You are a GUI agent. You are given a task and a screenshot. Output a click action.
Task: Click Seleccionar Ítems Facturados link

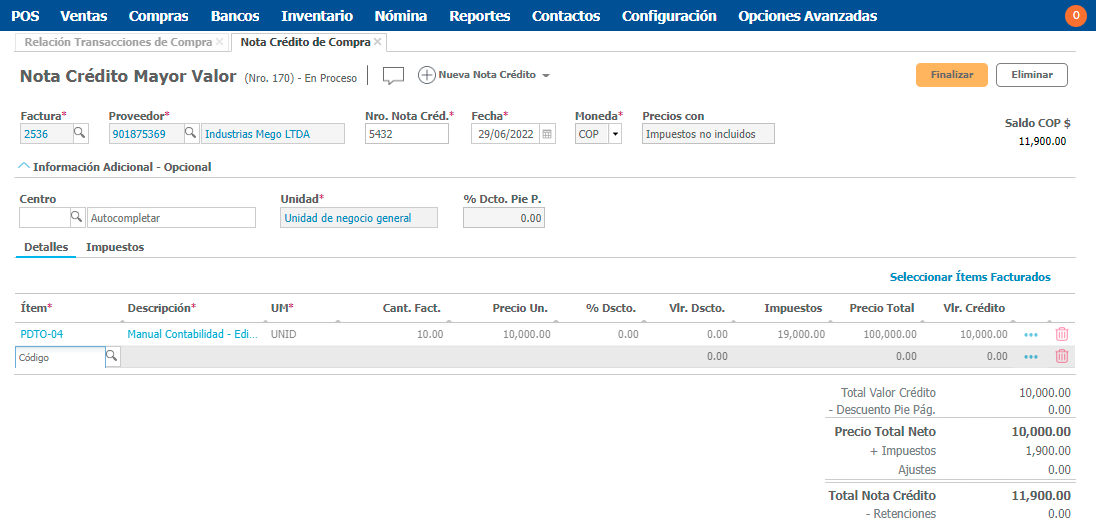[x=969, y=277]
